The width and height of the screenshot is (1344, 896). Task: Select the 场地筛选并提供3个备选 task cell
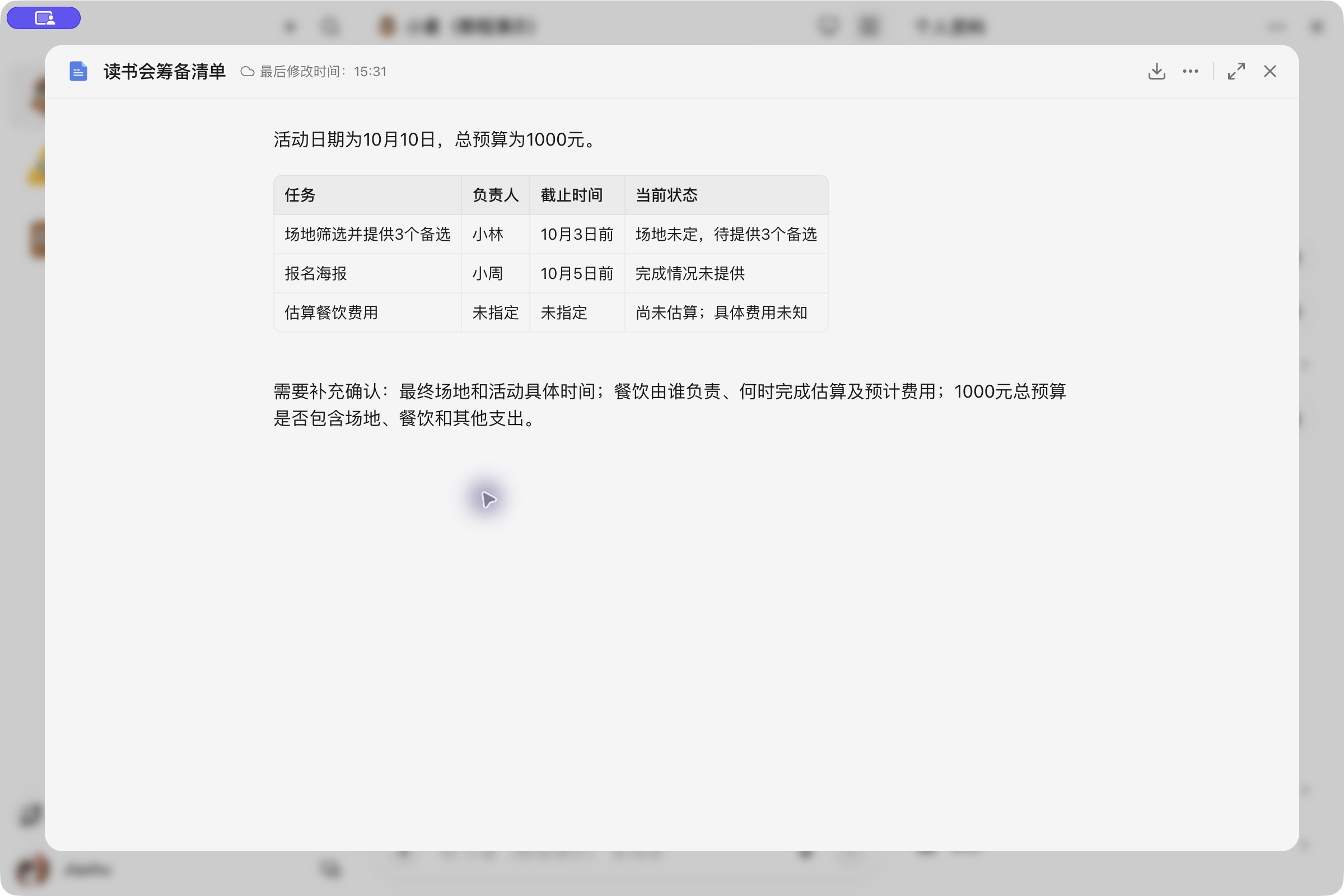click(367, 234)
